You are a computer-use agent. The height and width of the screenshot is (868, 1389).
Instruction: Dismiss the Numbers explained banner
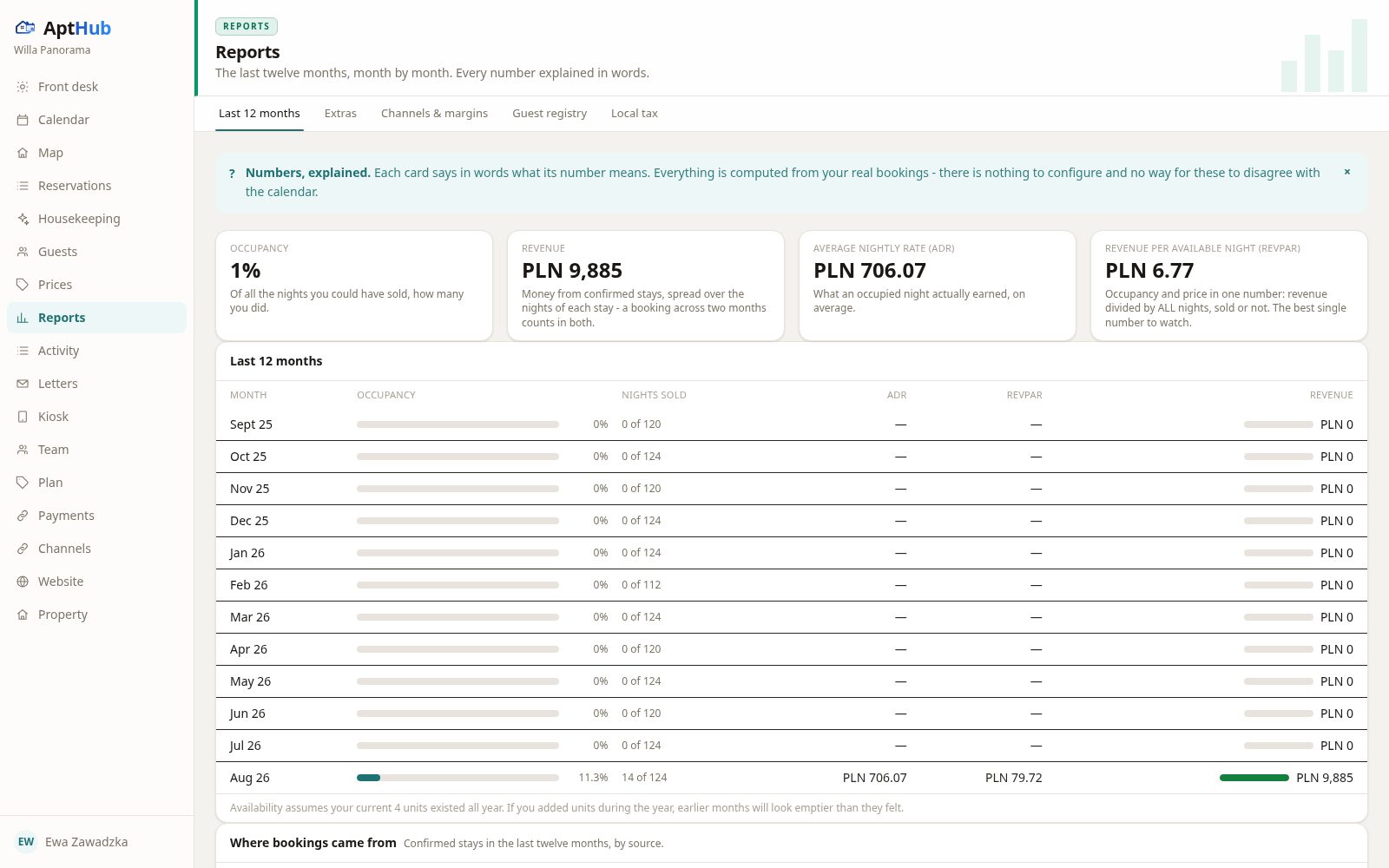coord(1347,172)
